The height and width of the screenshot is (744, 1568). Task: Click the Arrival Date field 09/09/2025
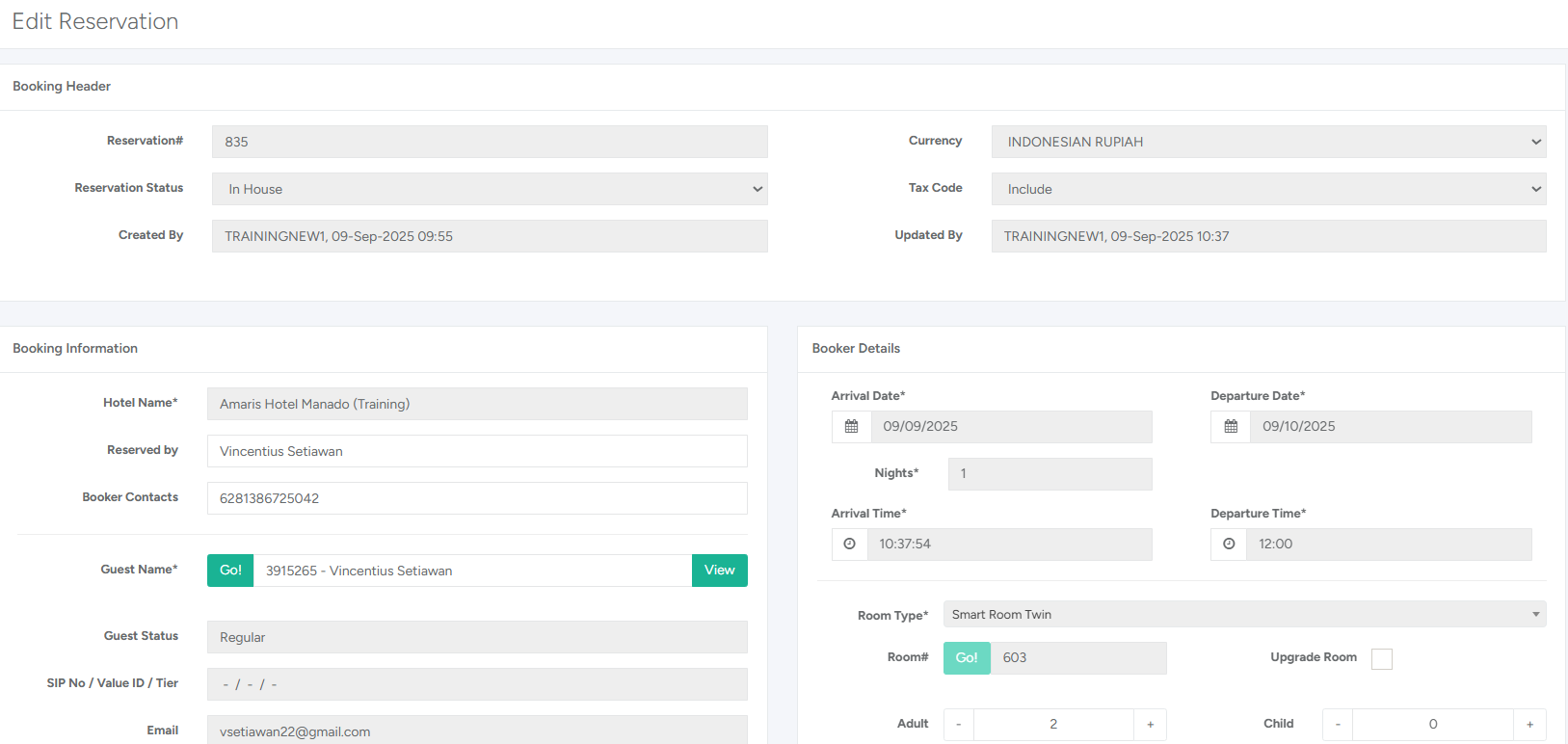(1010, 427)
